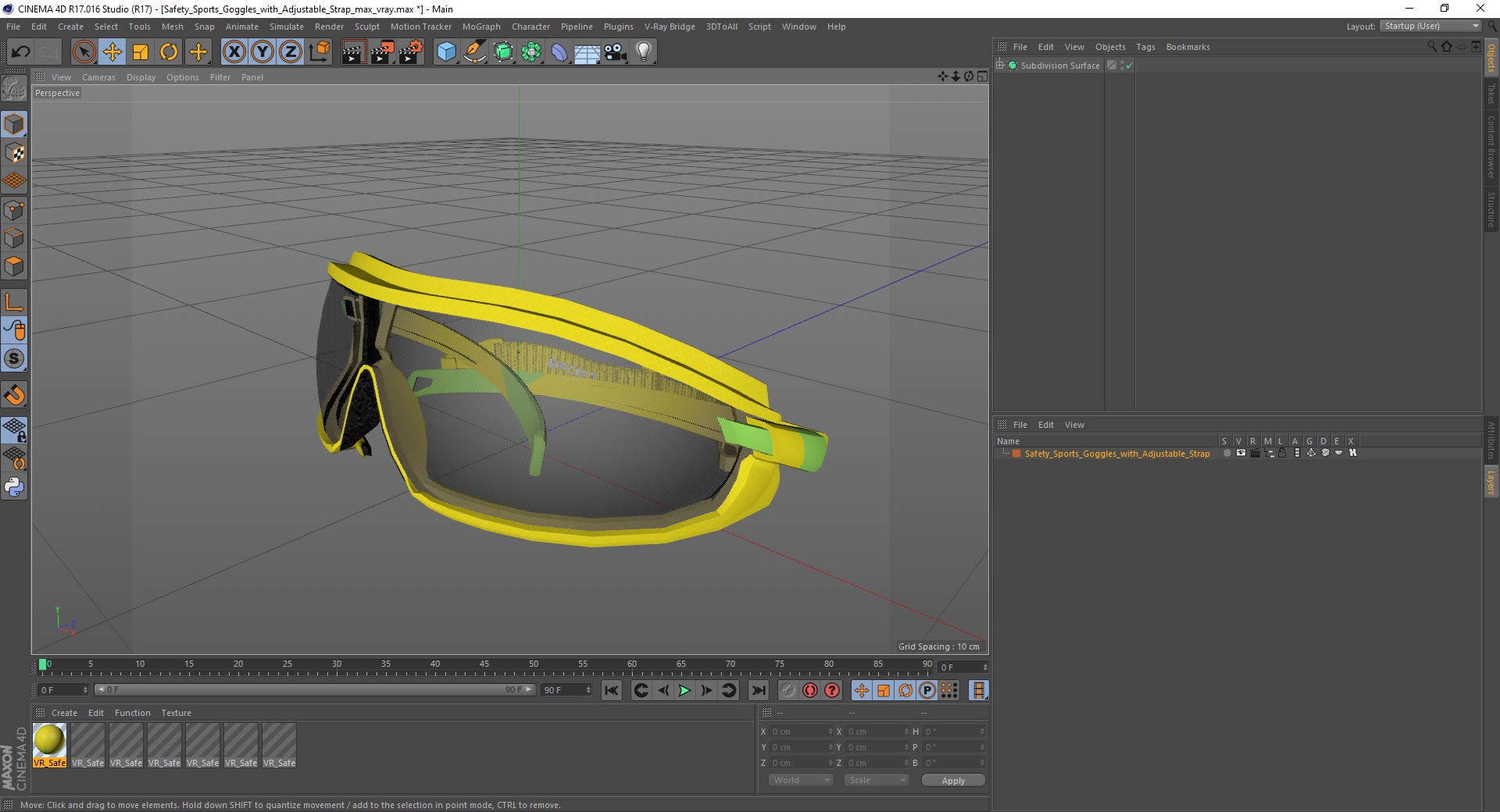1500x812 pixels.
Task: Open Edit Render Settings icon
Action: pyautogui.click(x=411, y=52)
